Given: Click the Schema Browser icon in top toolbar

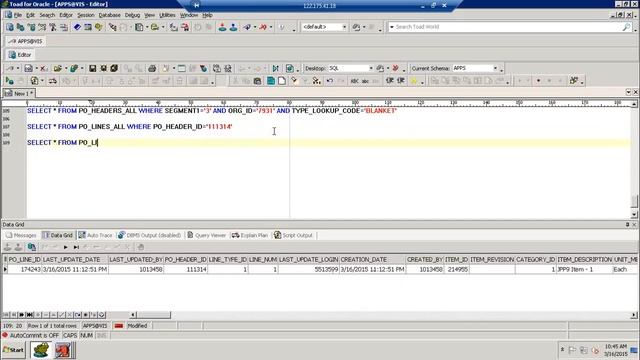Looking at the screenshot, I should (x=20, y=27).
